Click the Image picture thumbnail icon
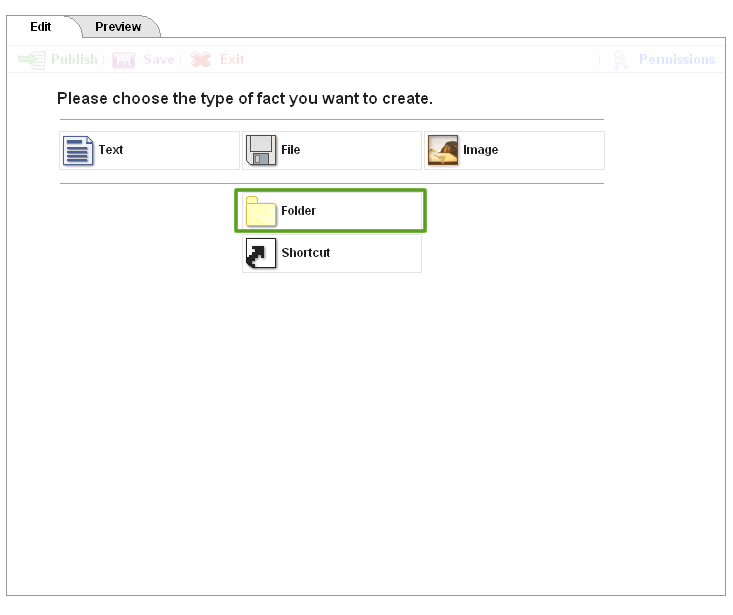The height and width of the screenshot is (615, 733). [x=443, y=150]
